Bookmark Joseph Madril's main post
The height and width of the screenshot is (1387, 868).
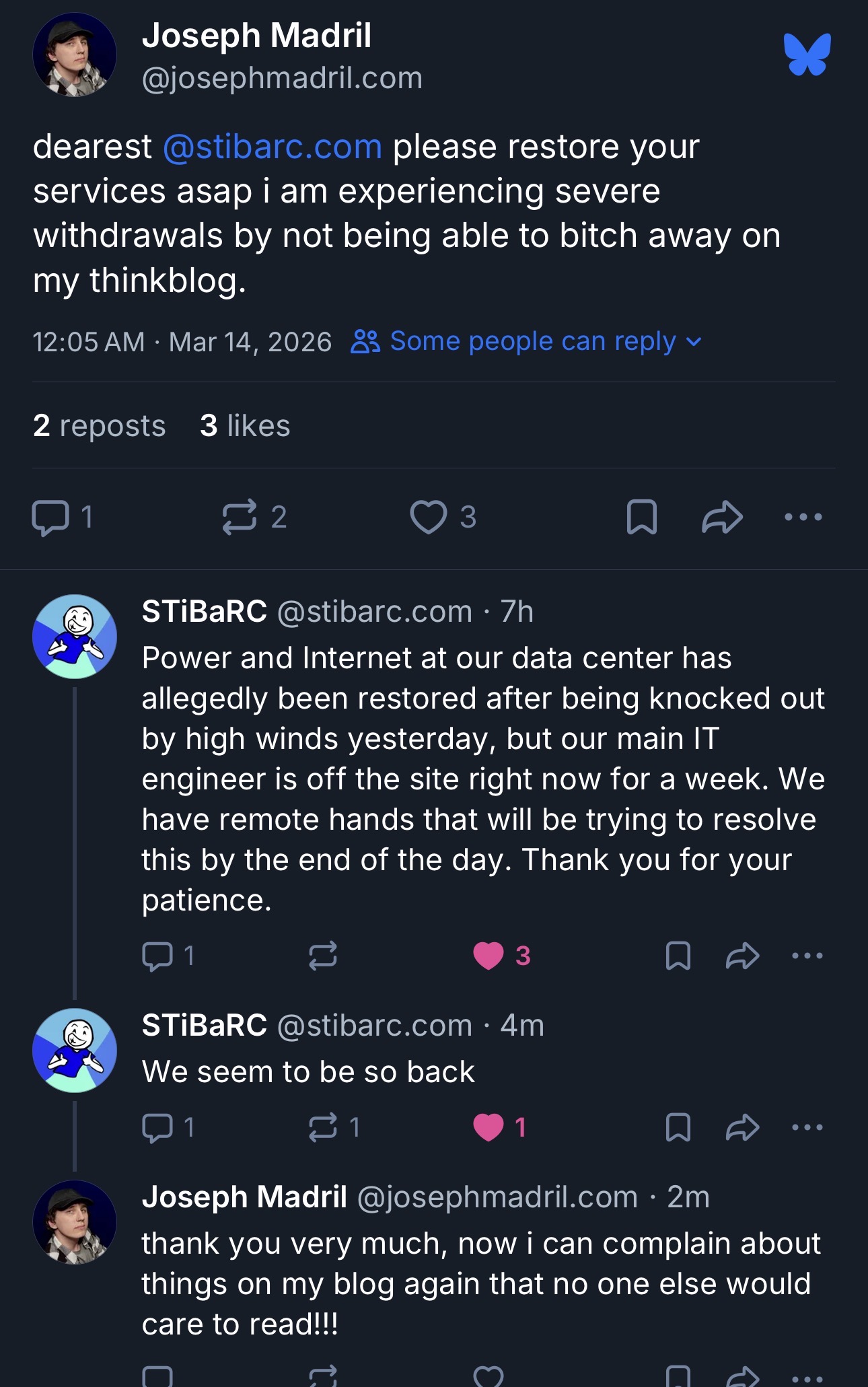point(641,517)
